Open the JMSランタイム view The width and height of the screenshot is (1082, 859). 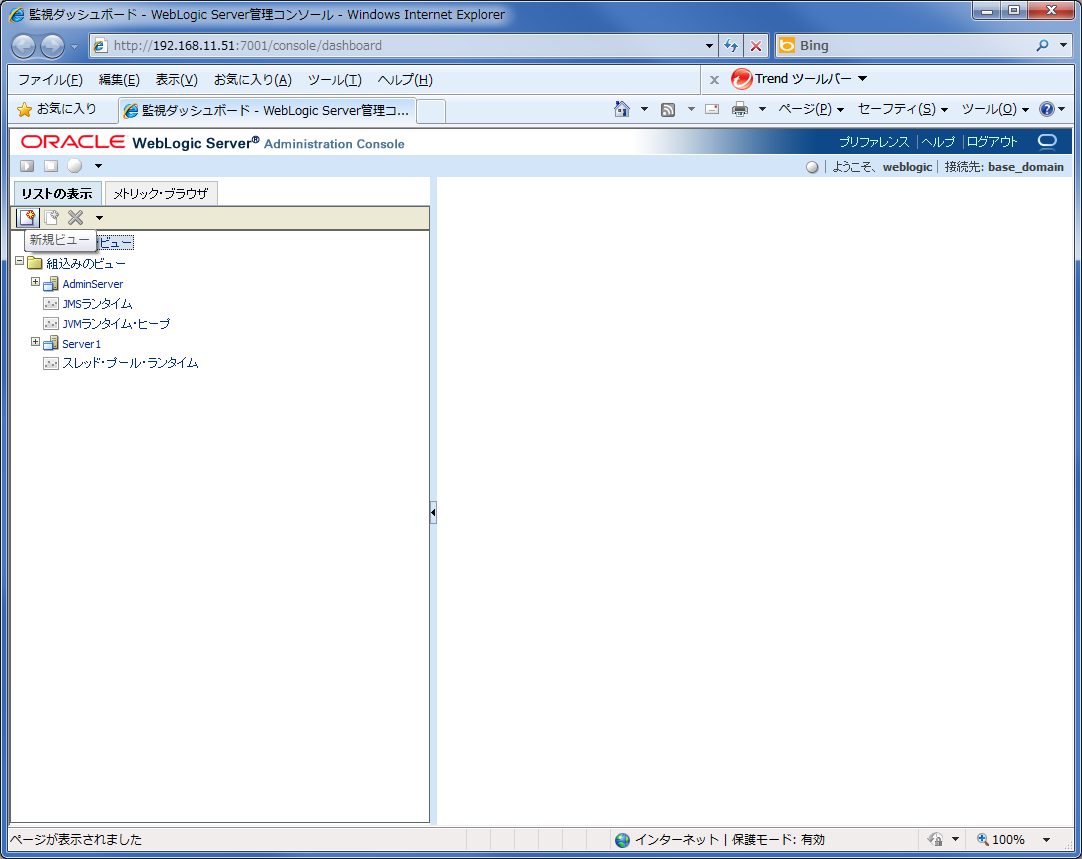pos(97,304)
